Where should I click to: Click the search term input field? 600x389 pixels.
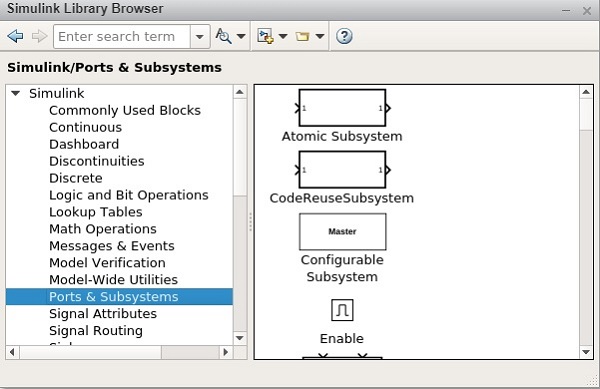(122, 37)
